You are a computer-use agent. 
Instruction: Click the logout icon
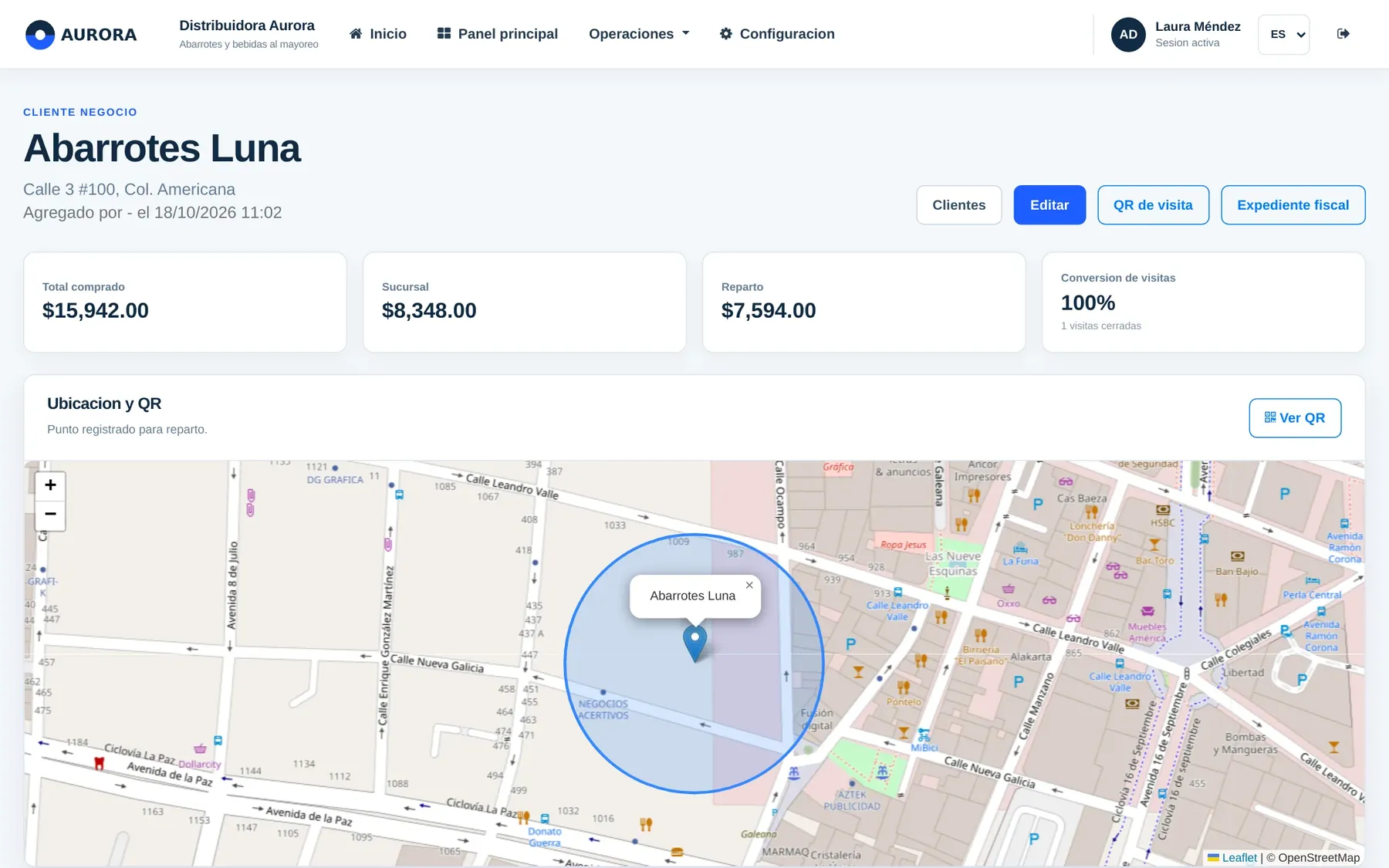1343,34
